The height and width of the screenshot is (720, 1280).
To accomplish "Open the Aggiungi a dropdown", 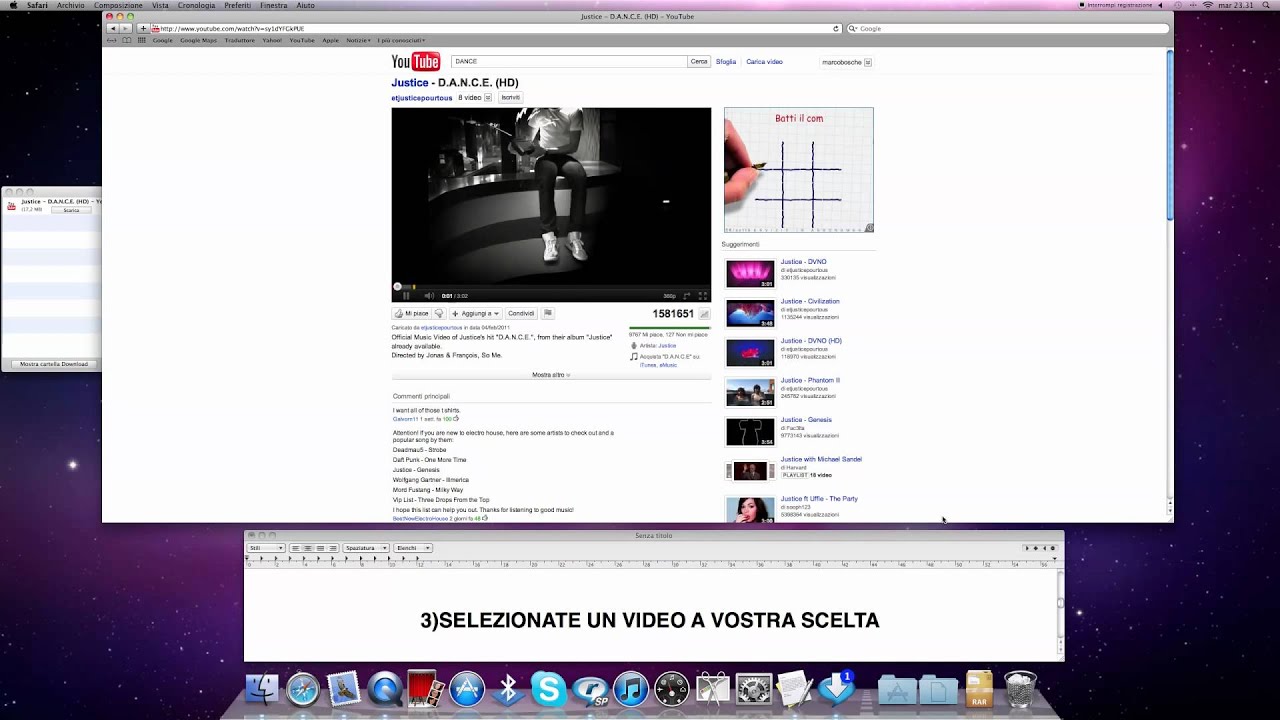I will [475, 313].
